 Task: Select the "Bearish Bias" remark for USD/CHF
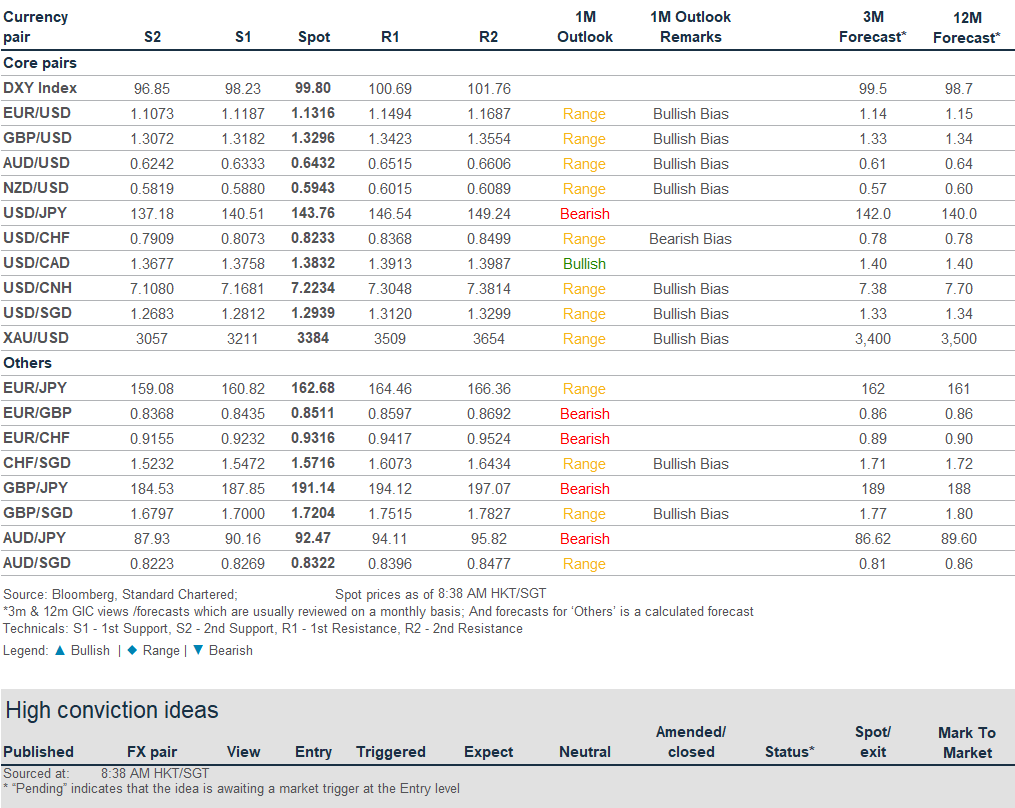691,238
